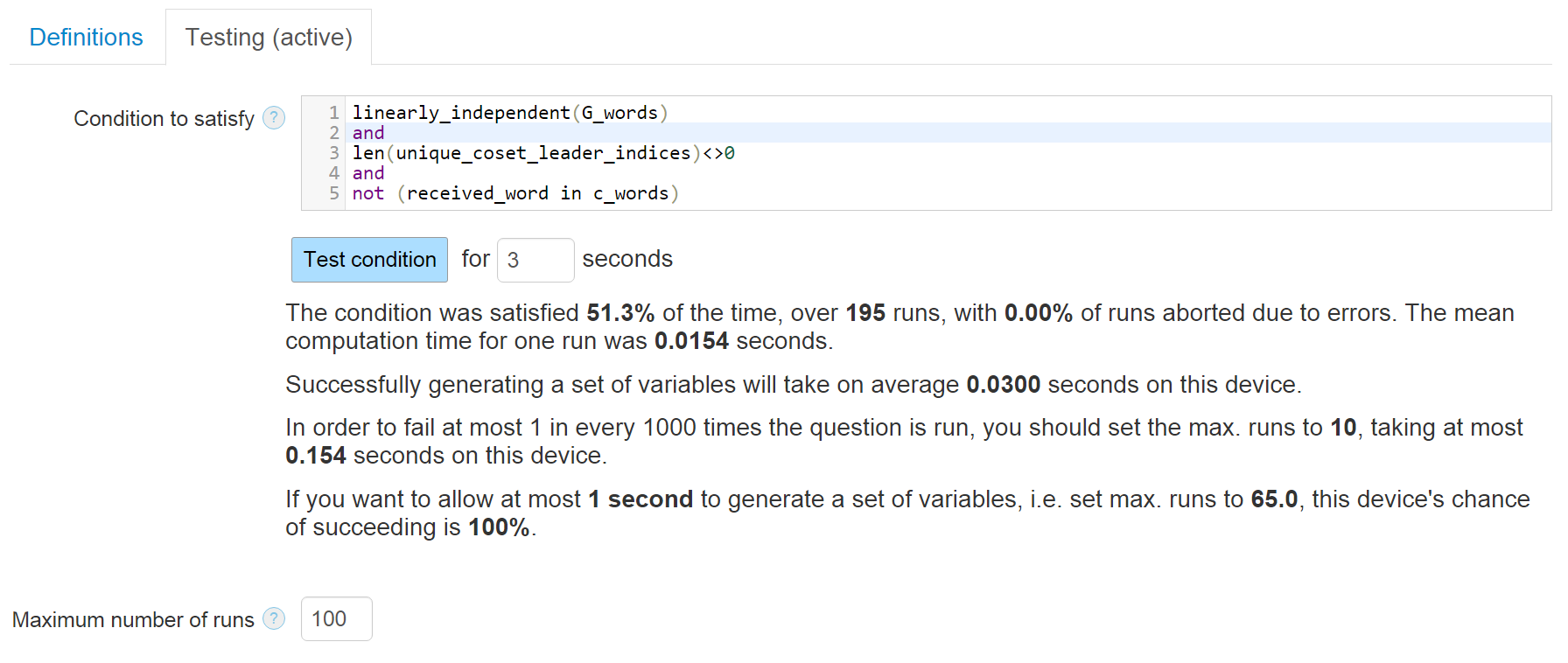Click line number 1 in editor gutter
The height and width of the screenshot is (663, 1568).
click(333, 113)
